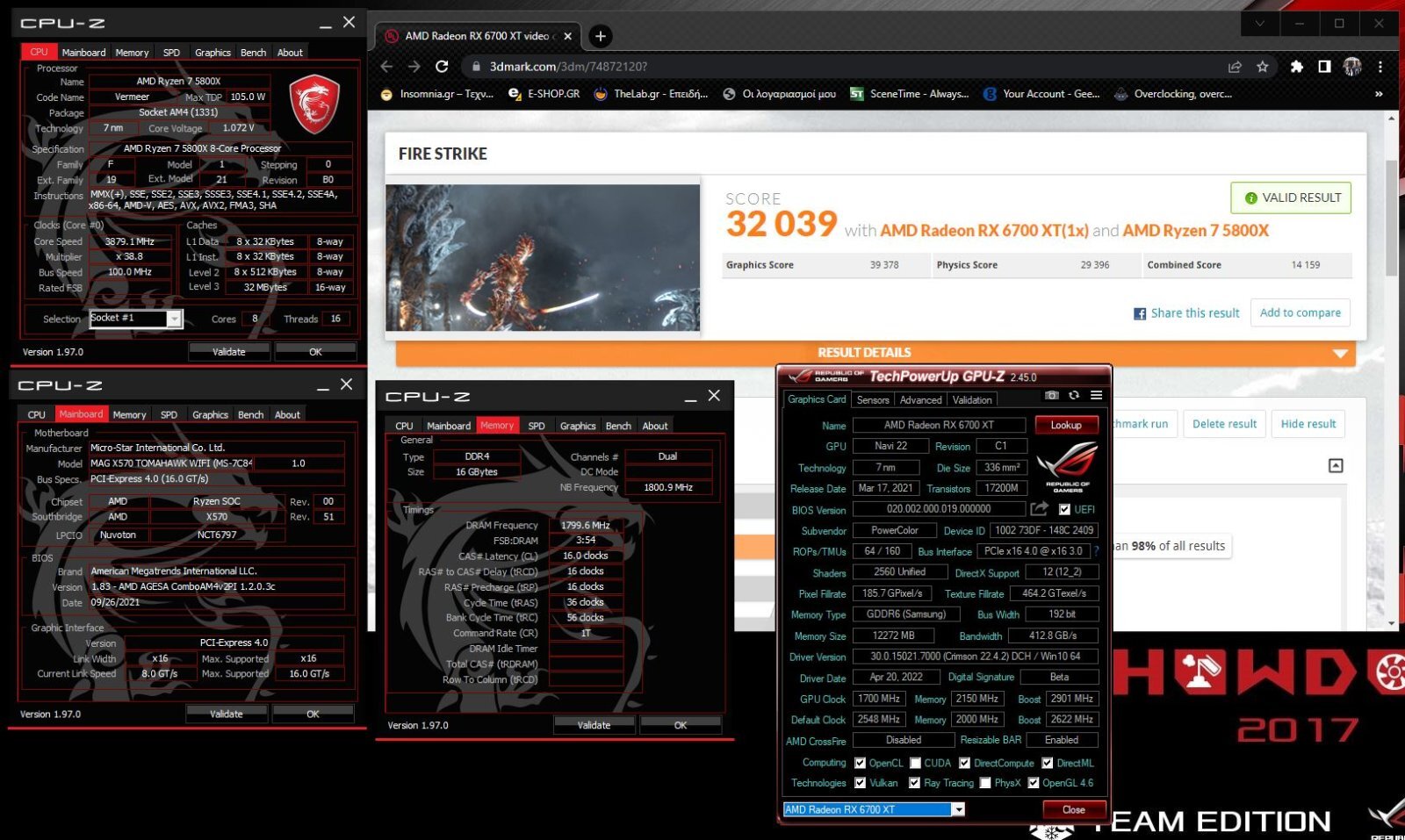
Task: Click the Physics Score value 29 396
Action: (x=1094, y=265)
